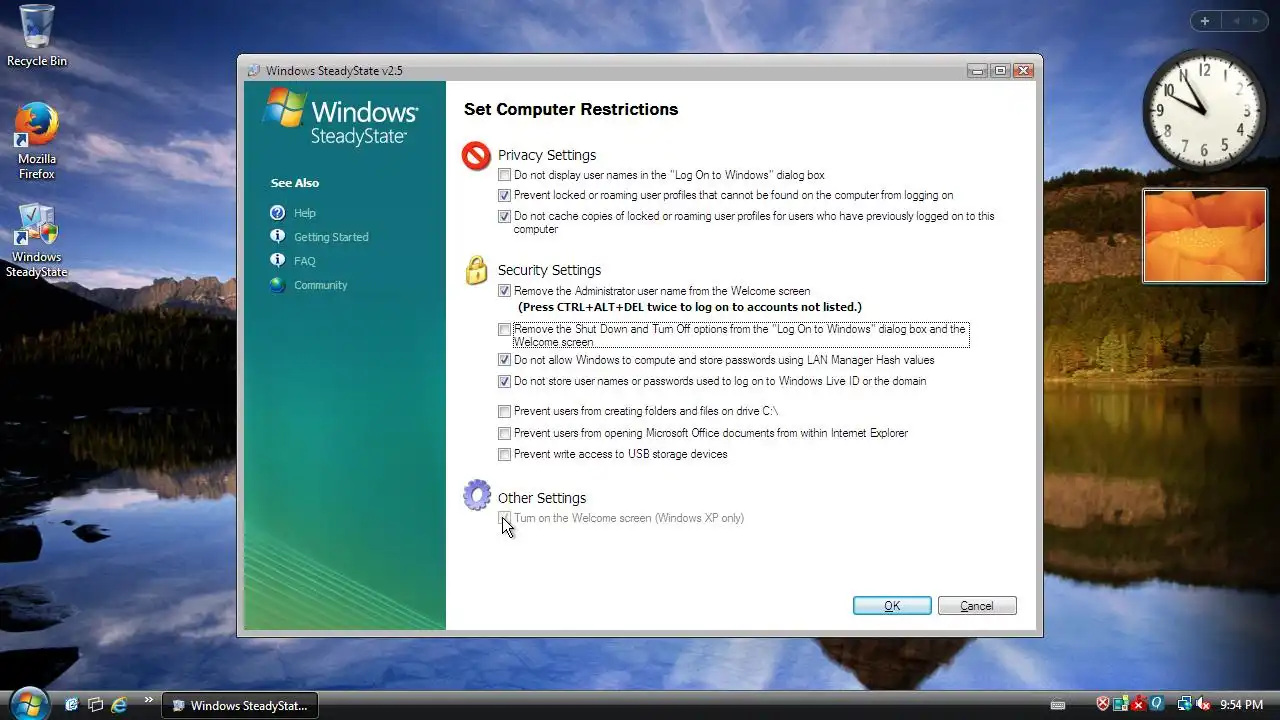The image size is (1280, 720).
Task: Select the Windows SteadyState desktop shortcut
Action: pyautogui.click(x=37, y=241)
